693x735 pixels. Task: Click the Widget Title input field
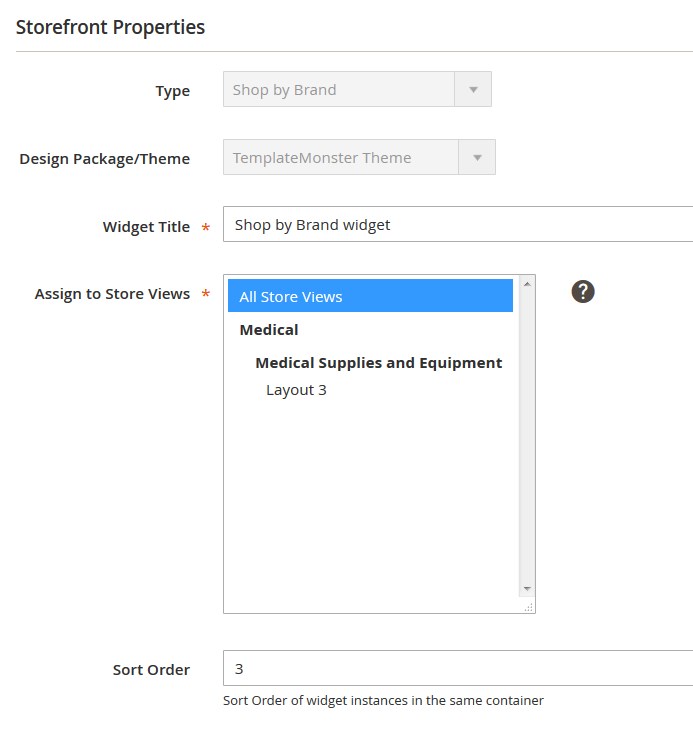click(x=458, y=224)
